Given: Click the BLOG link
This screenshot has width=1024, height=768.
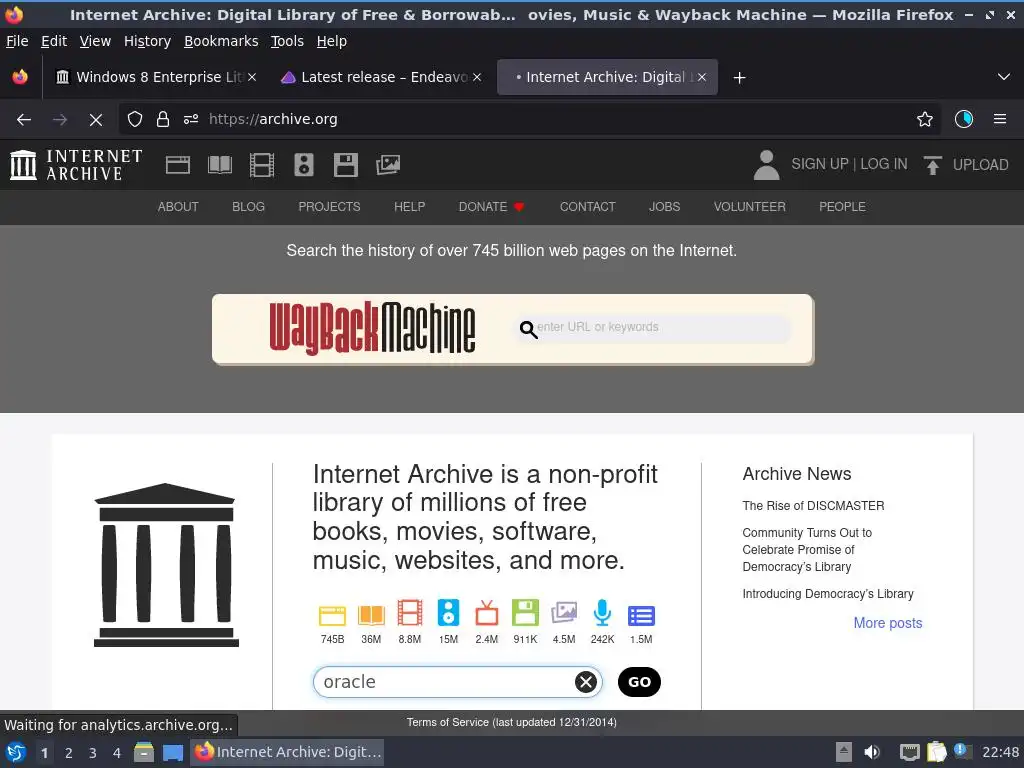Looking at the screenshot, I should click(248, 207).
